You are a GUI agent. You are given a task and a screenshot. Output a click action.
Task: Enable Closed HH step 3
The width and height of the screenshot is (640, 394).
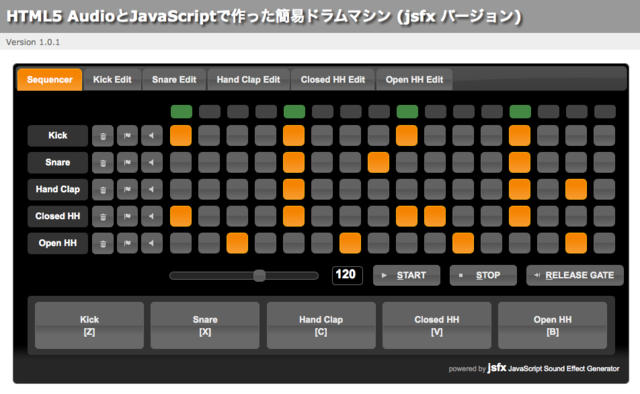tap(237, 216)
